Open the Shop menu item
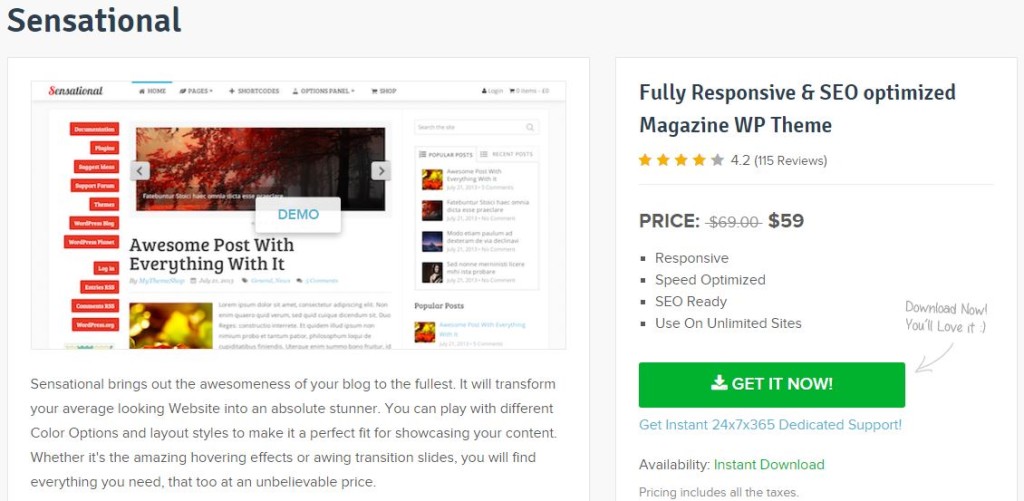1024x501 pixels. [383, 91]
